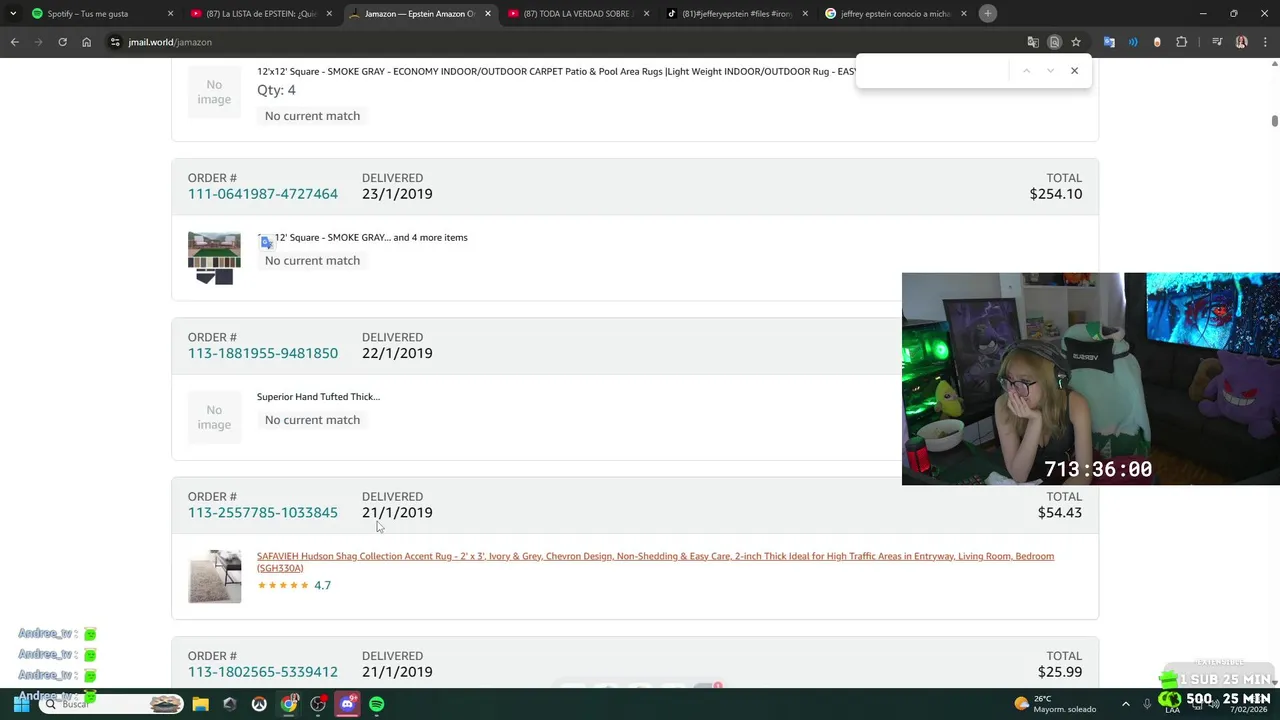
Task: Open order 111-0641987-4727464
Action: pos(263,194)
